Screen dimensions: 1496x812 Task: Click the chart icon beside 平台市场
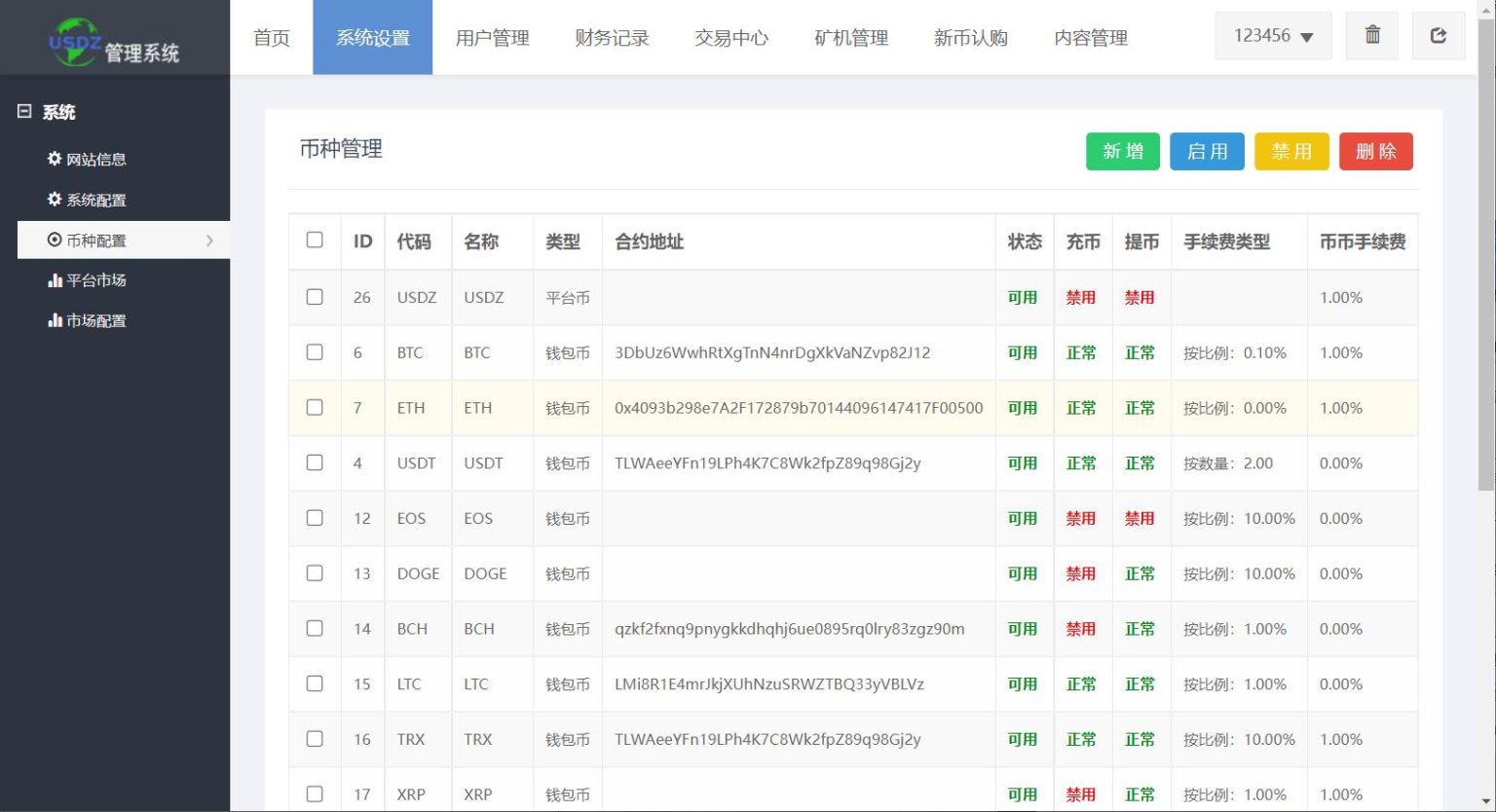pyautogui.click(x=55, y=280)
